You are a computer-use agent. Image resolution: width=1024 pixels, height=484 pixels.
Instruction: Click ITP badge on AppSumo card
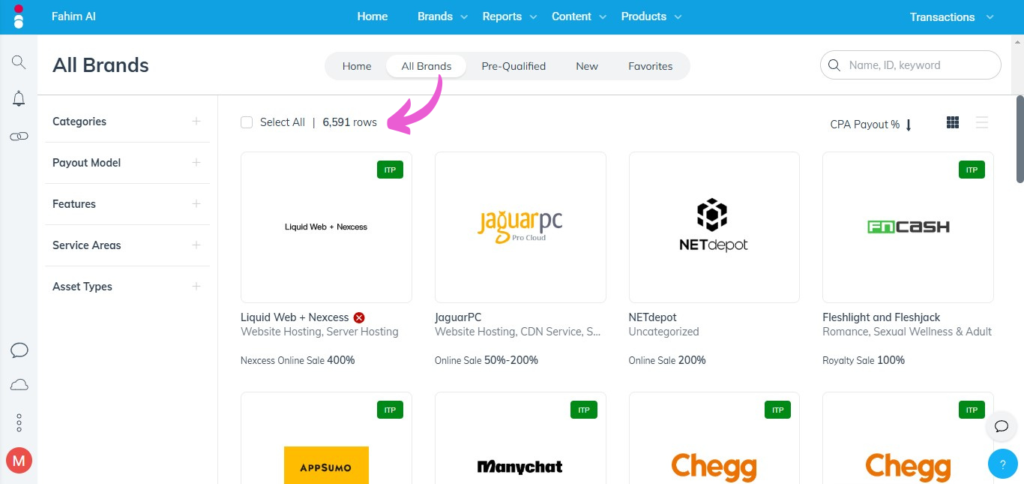[390, 410]
